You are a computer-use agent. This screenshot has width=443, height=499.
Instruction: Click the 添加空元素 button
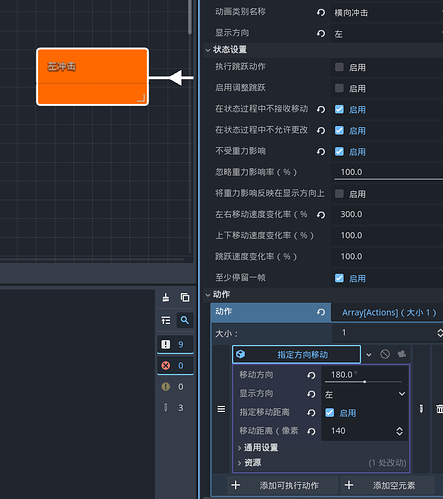coord(388,485)
